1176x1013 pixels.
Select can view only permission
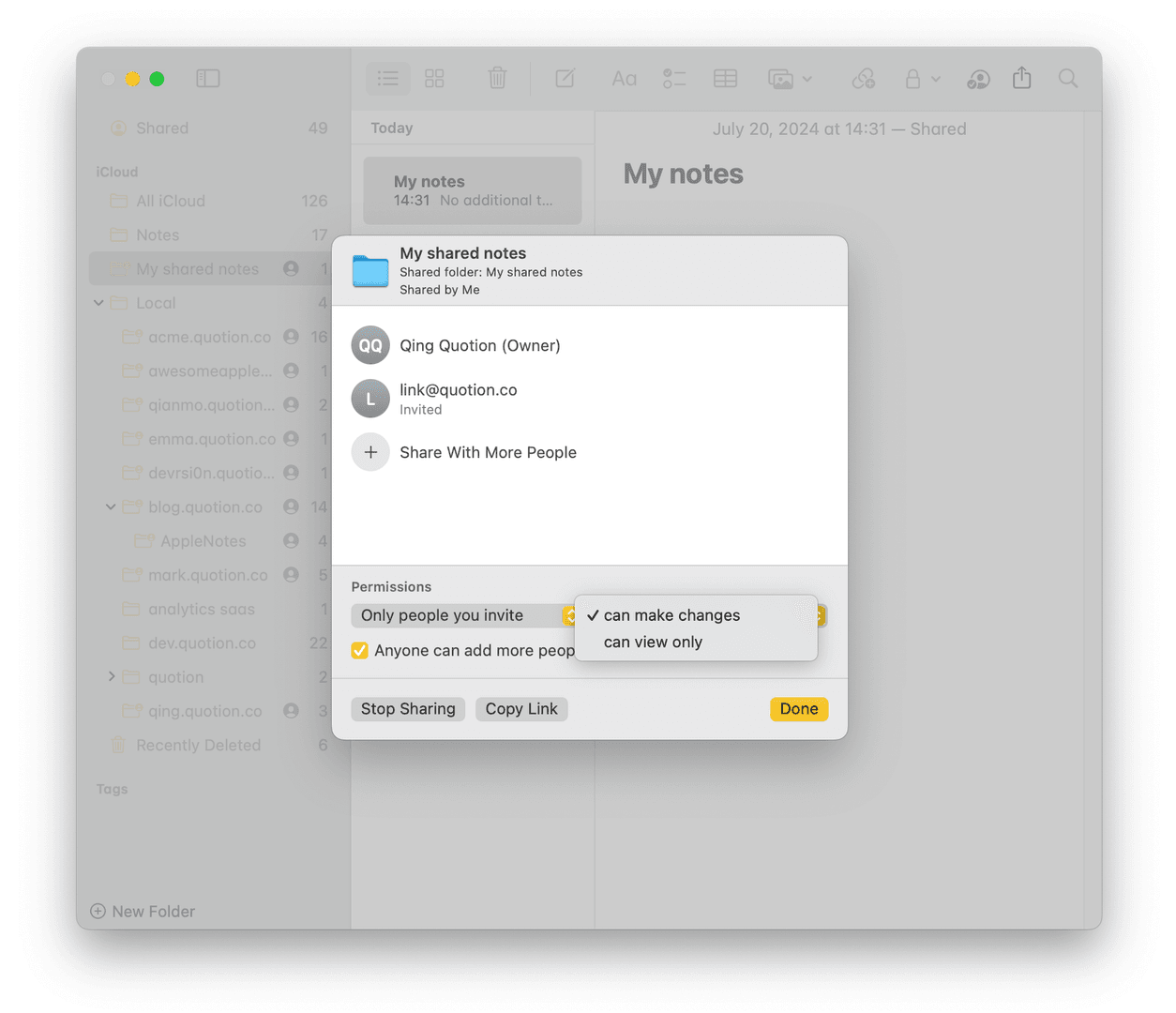tap(653, 643)
